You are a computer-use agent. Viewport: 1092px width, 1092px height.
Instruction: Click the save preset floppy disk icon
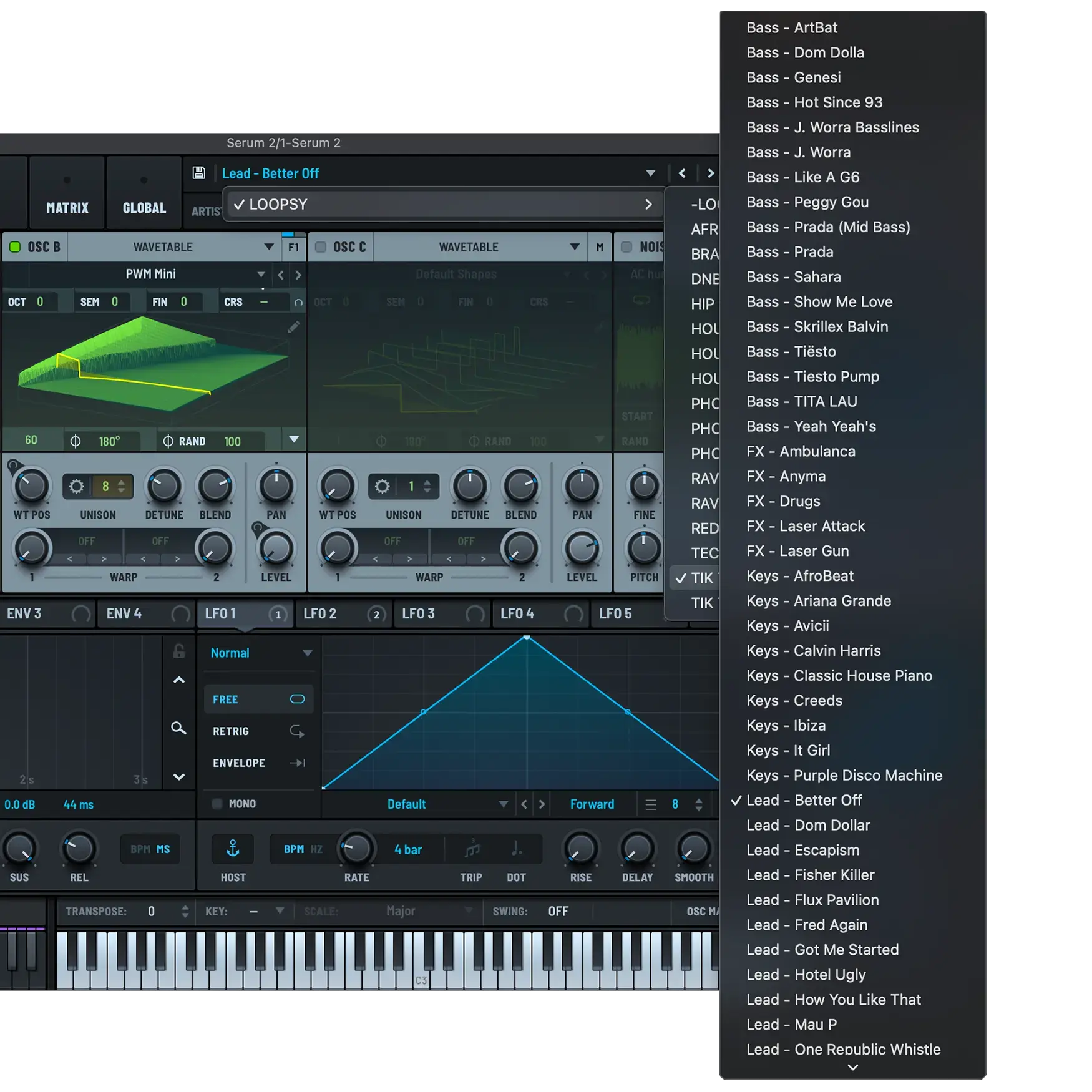click(198, 173)
